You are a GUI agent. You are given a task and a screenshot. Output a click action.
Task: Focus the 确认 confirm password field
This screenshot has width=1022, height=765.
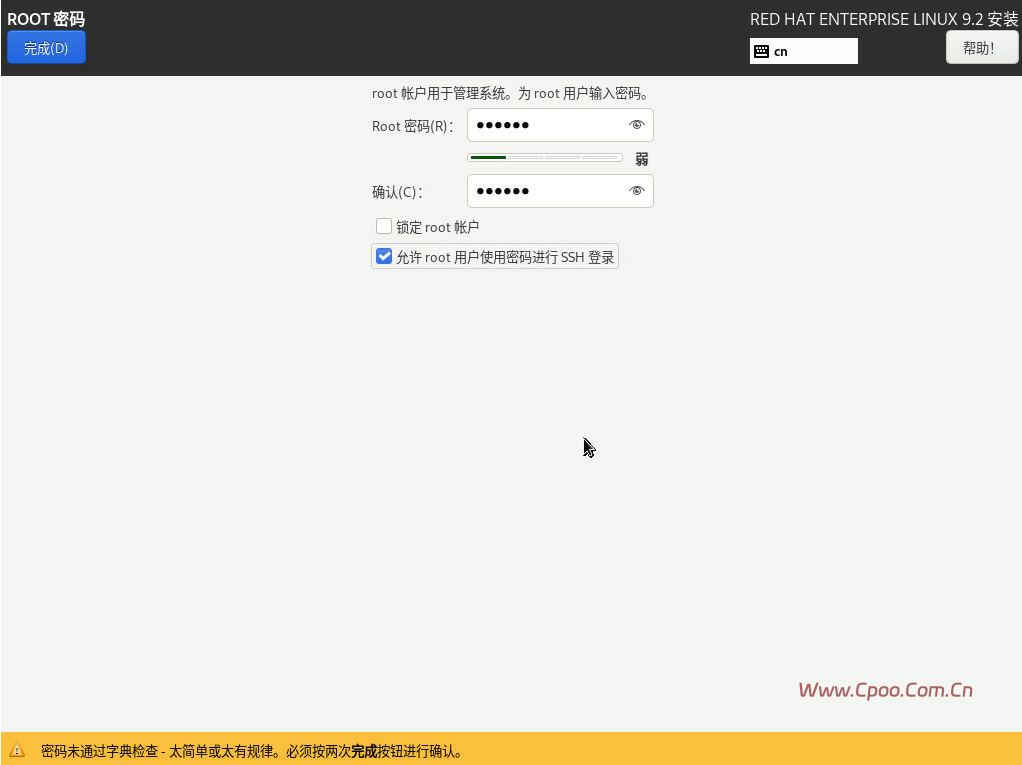click(x=560, y=191)
